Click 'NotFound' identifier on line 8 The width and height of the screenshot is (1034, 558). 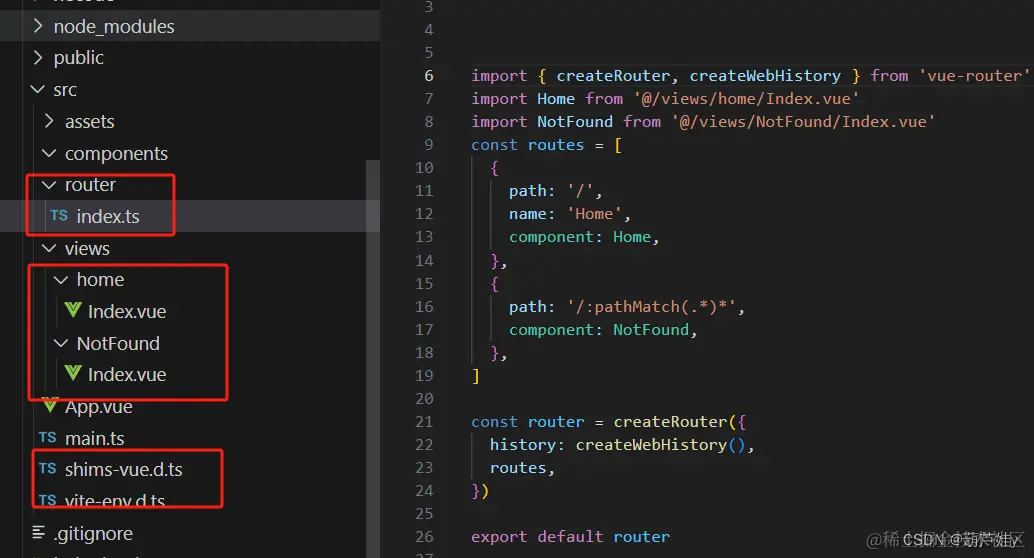(575, 122)
